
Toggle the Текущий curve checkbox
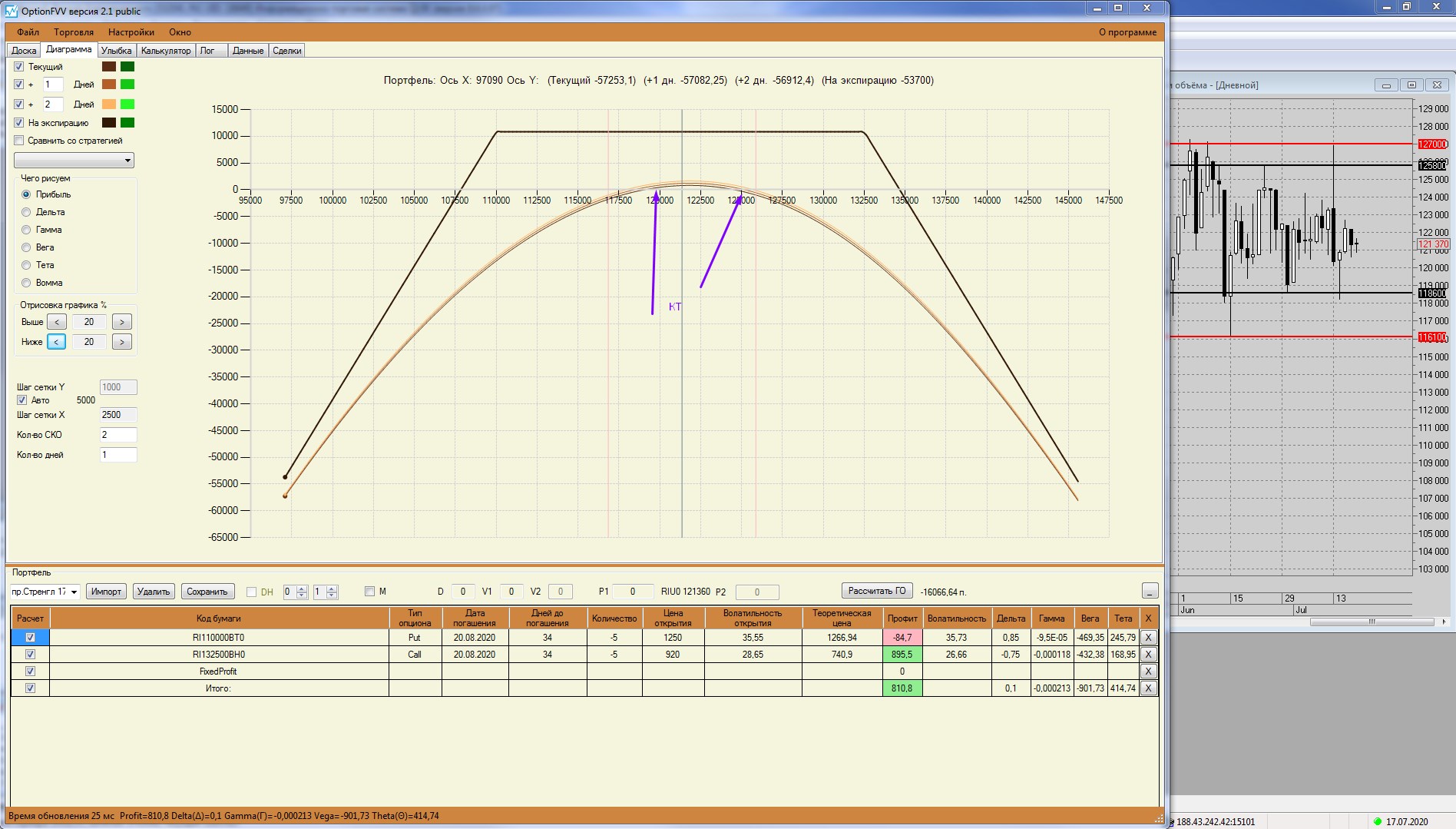(x=19, y=67)
